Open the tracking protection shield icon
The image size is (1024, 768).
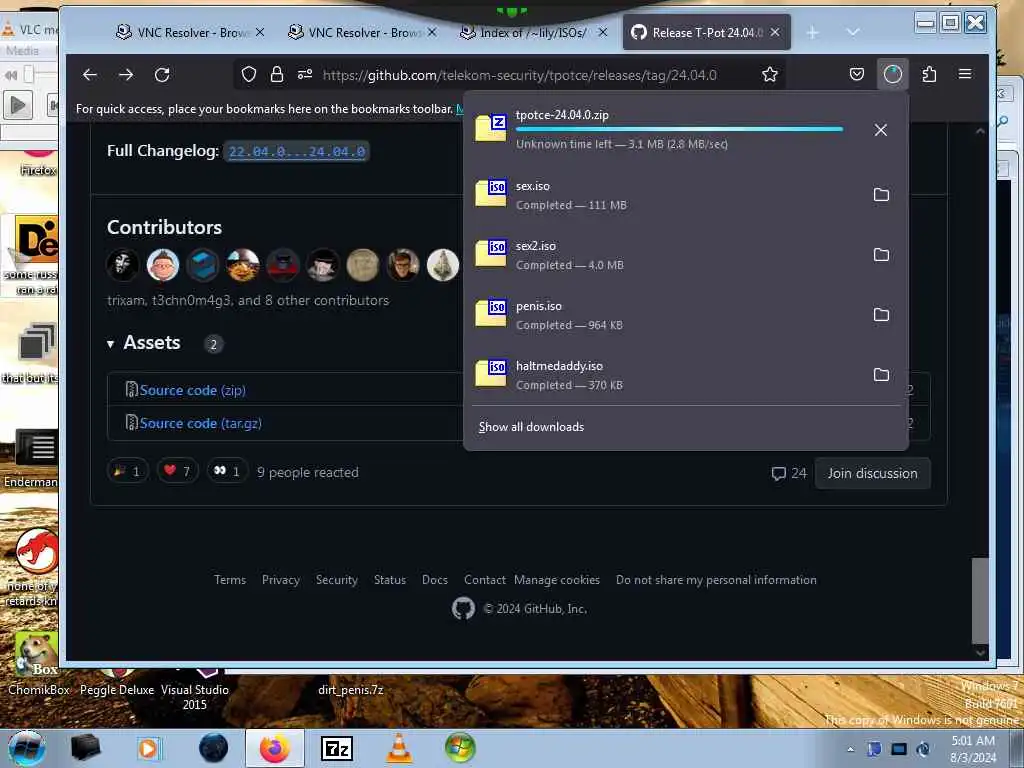249,74
